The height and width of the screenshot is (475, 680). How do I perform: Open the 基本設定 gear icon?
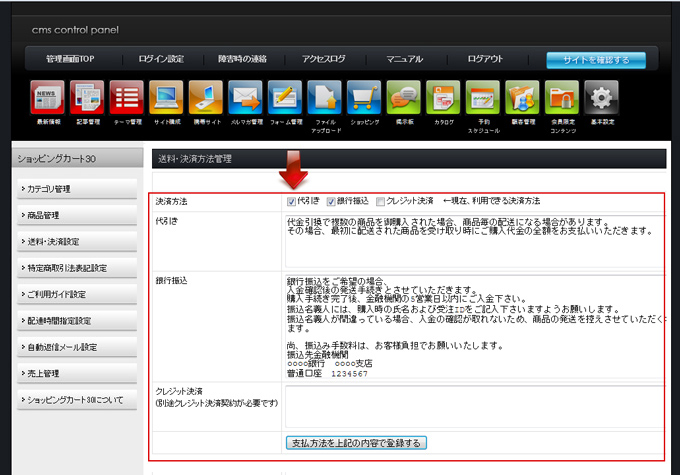click(x=601, y=98)
